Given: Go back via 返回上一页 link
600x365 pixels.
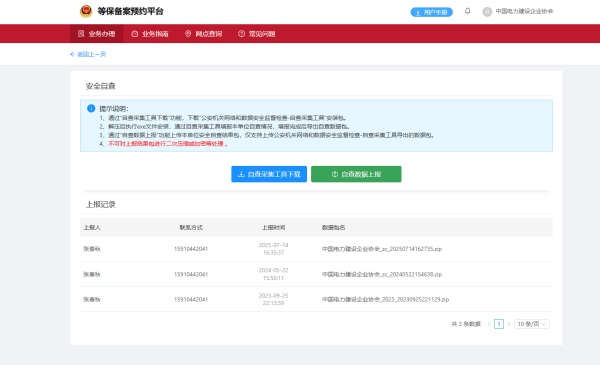Looking at the screenshot, I should 88,54.
